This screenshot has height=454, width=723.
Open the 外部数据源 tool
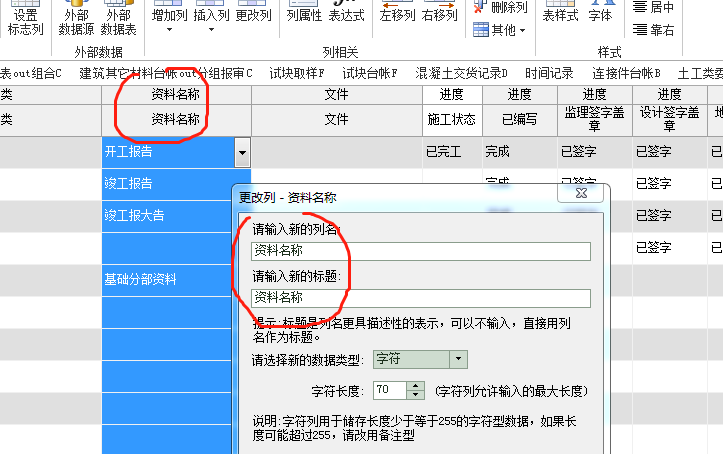(x=76, y=22)
